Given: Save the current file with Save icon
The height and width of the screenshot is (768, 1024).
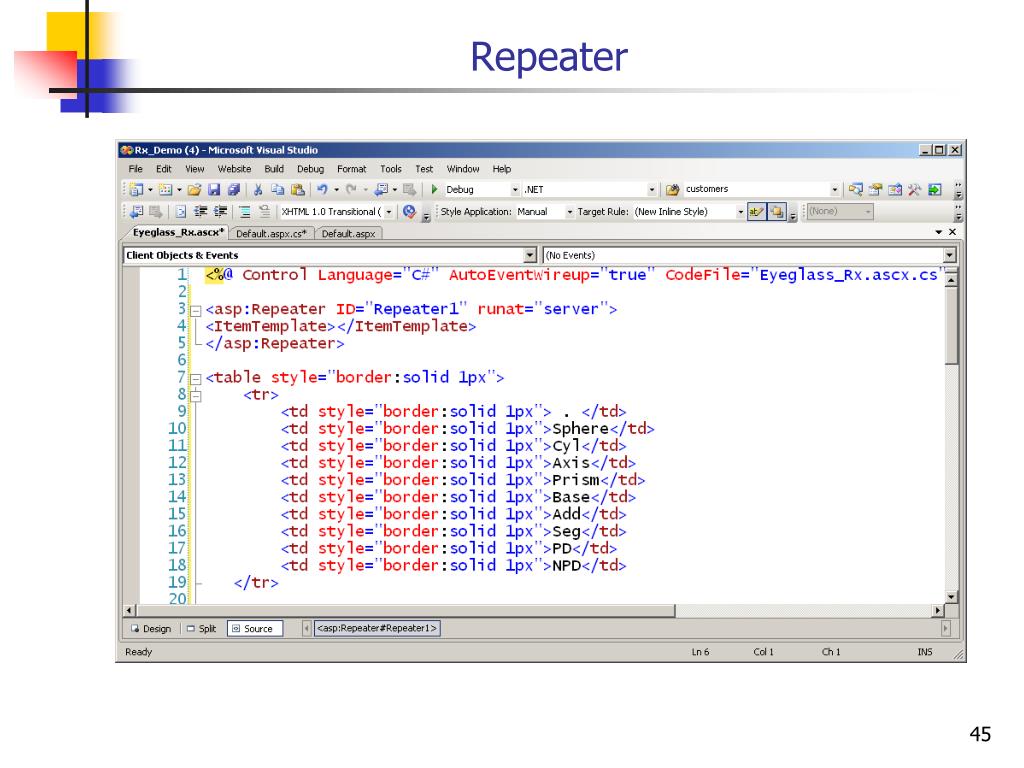Looking at the screenshot, I should 214,189.
